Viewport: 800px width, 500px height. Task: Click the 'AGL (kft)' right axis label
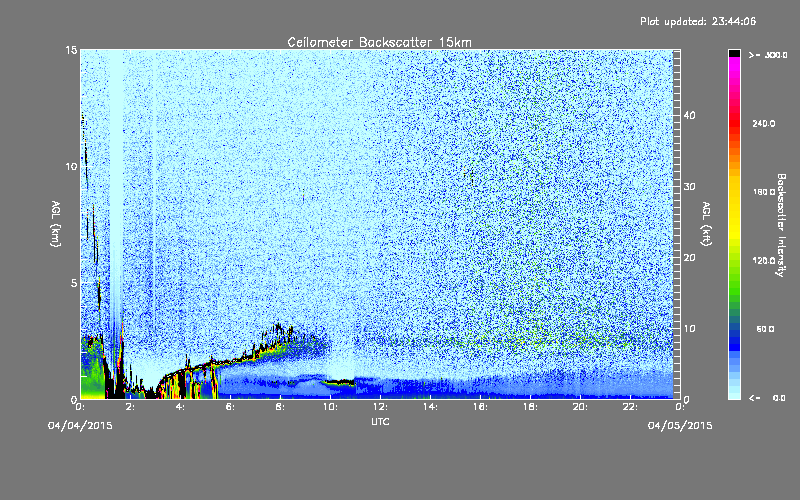[706, 224]
